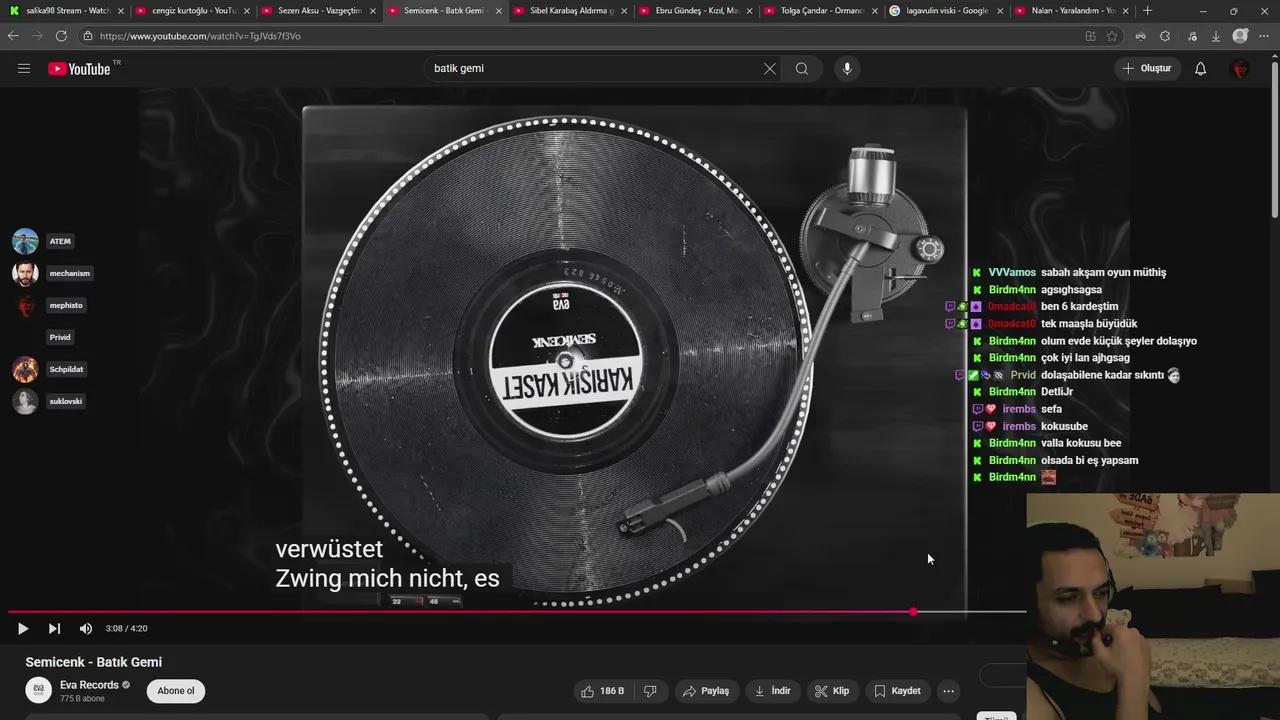Click chat message 'kokusube'
This screenshot has height=720, width=1280.
tap(1064, 426)
